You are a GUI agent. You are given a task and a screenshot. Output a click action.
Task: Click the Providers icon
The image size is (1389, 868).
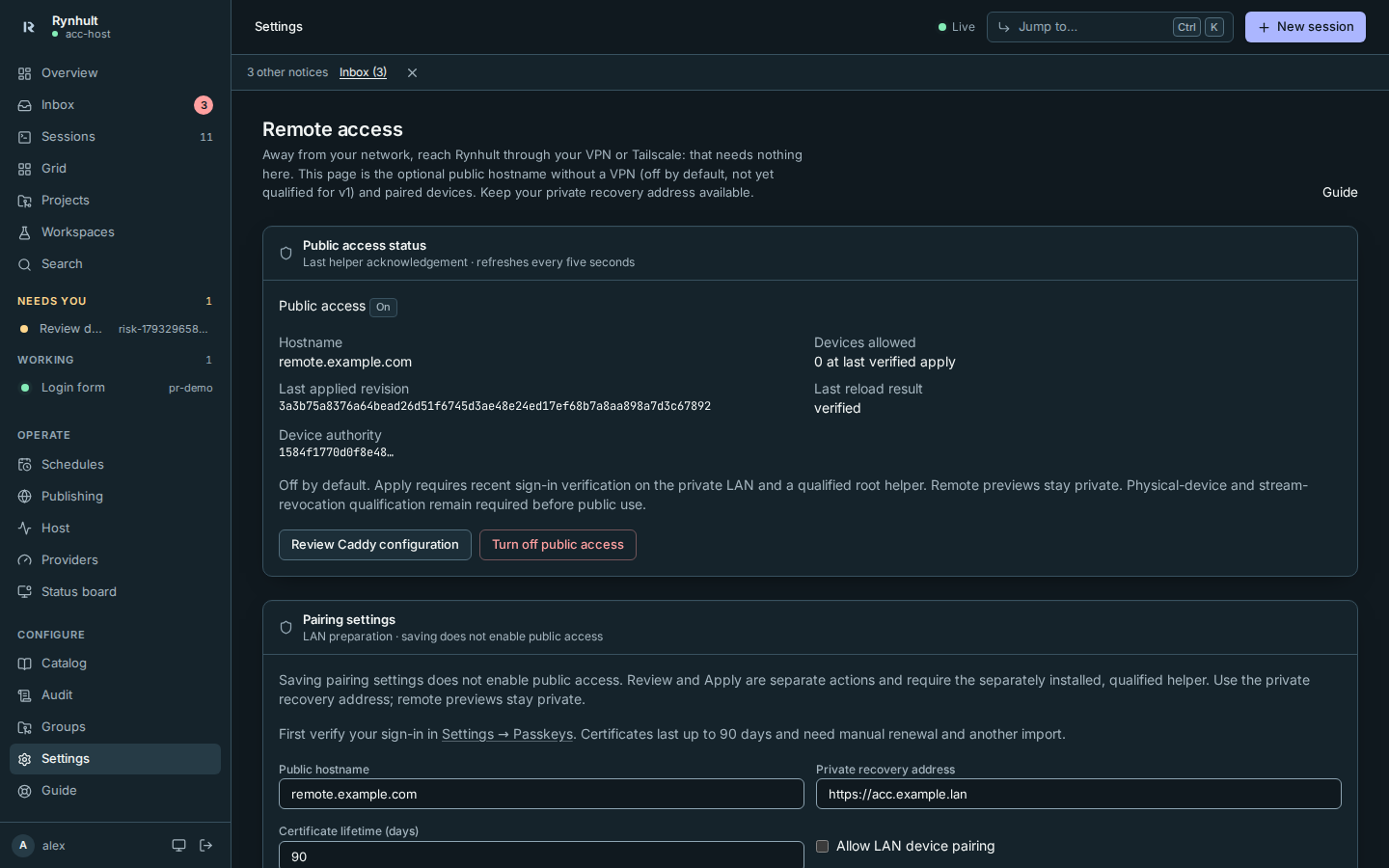(25, 560)
